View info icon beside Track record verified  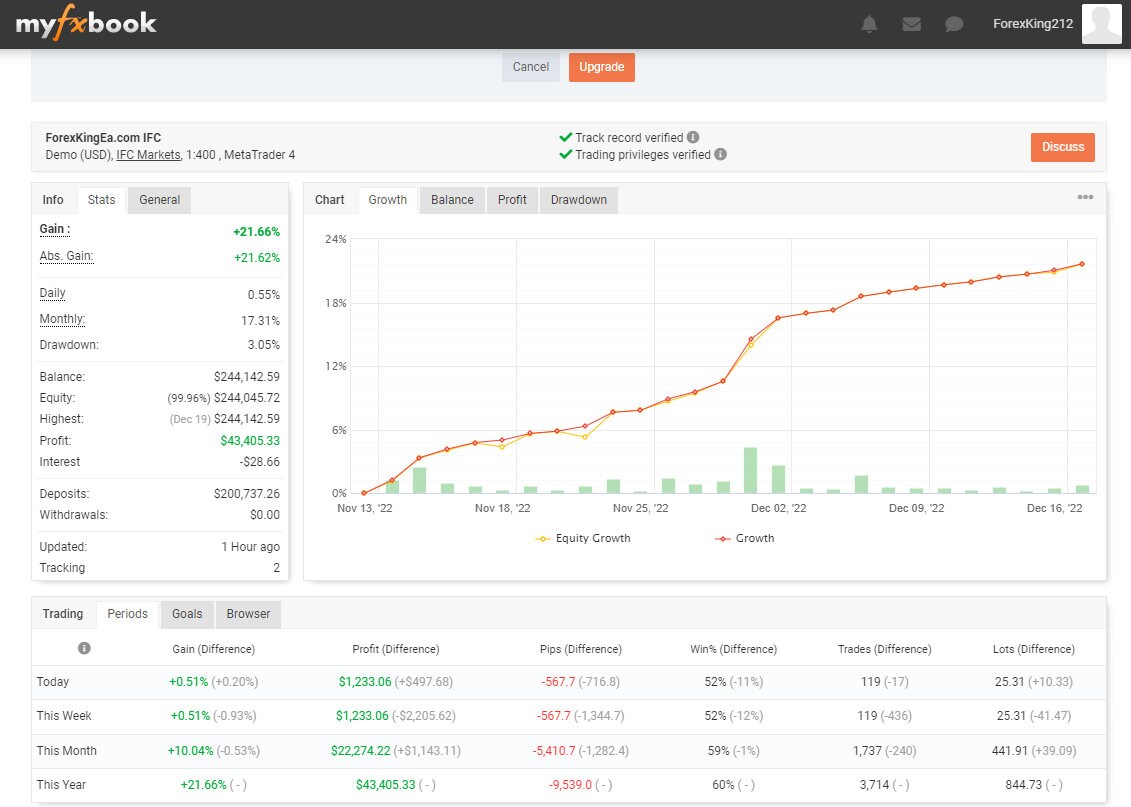[691, 138]
